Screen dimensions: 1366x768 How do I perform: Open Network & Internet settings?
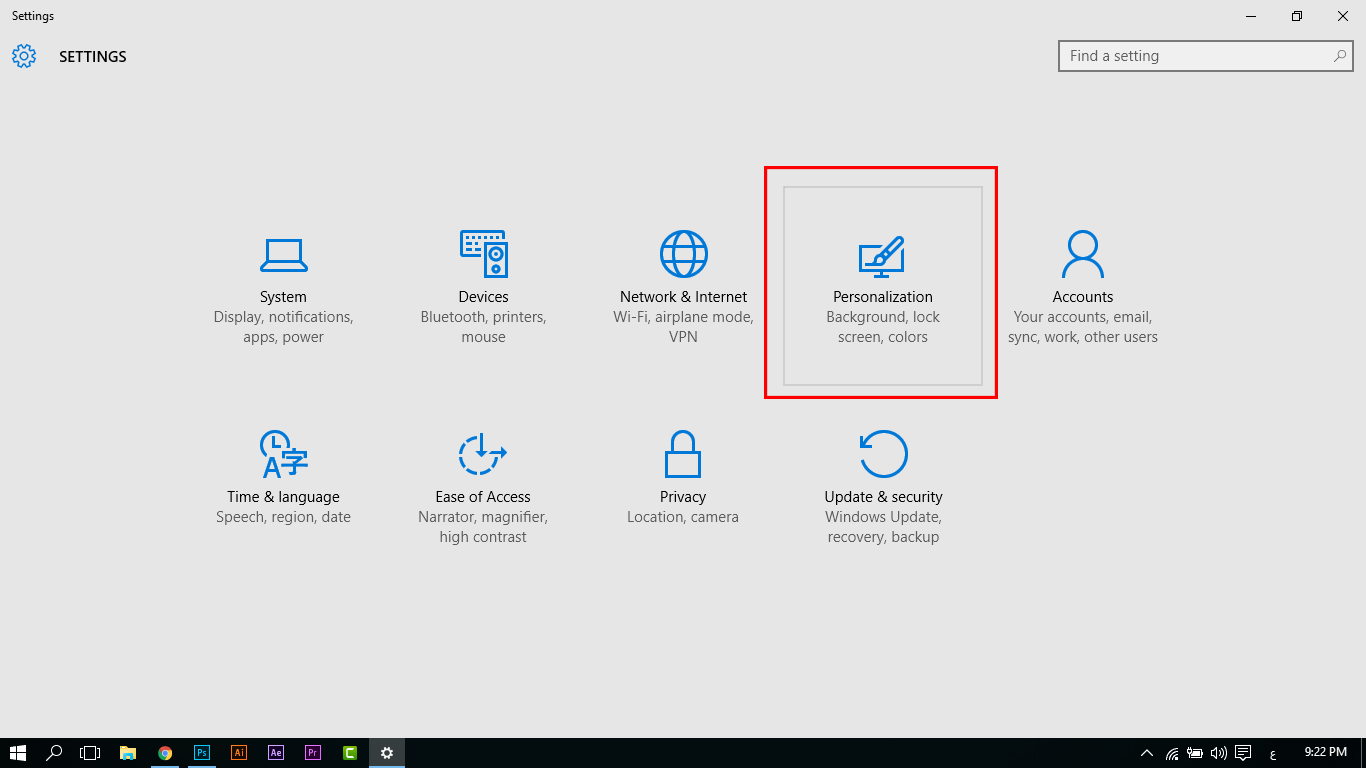(683, 287)
